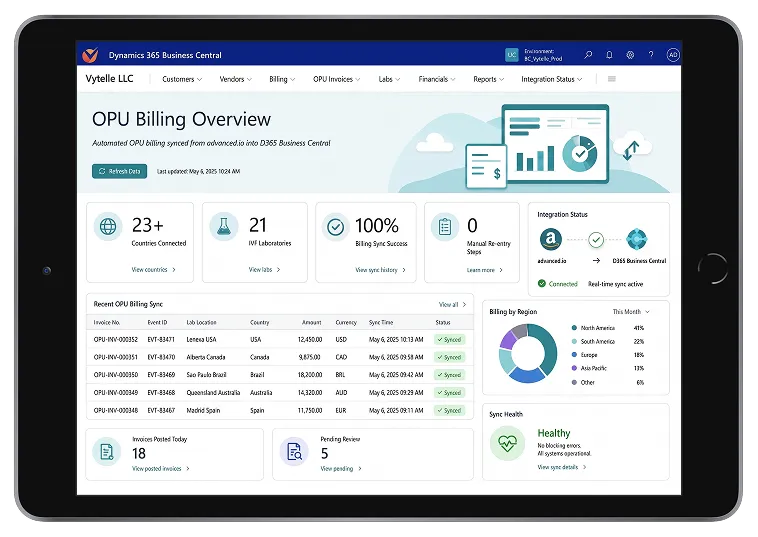Click the Sync Health heartbeat icon
This screenshot has height=537, width=758.
pos(508,443)
